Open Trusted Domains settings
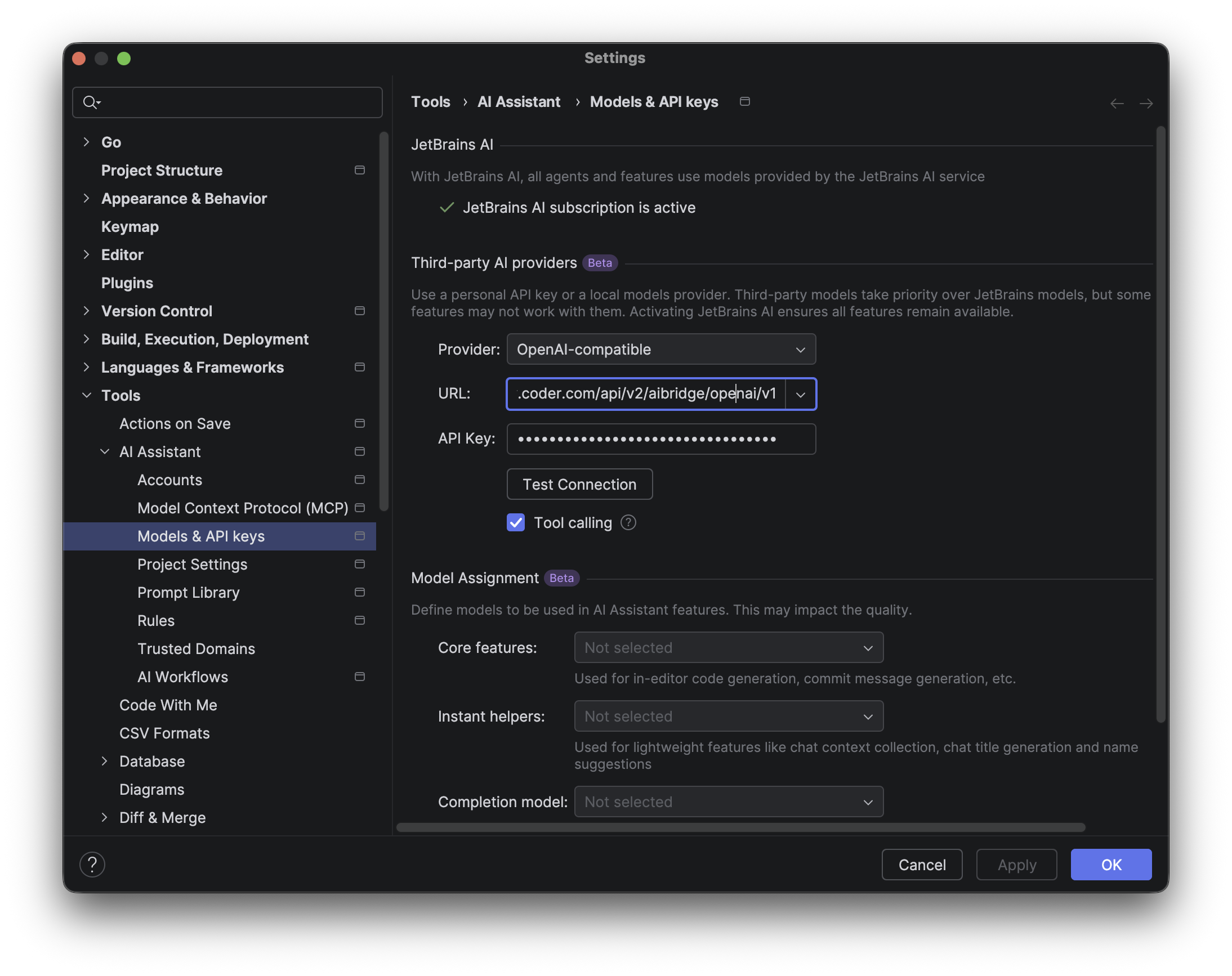This screenshot has width=1232, height=976. (x=196, y=649)
